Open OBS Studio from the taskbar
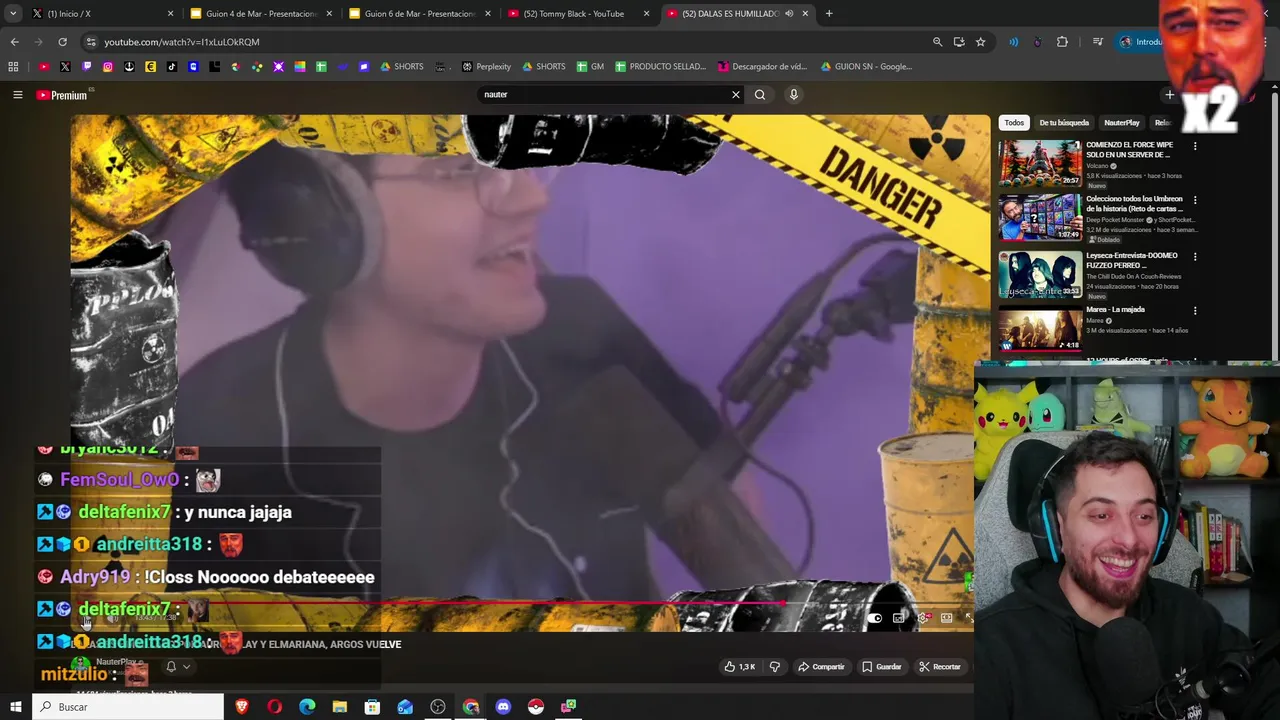 coord(438,707)
